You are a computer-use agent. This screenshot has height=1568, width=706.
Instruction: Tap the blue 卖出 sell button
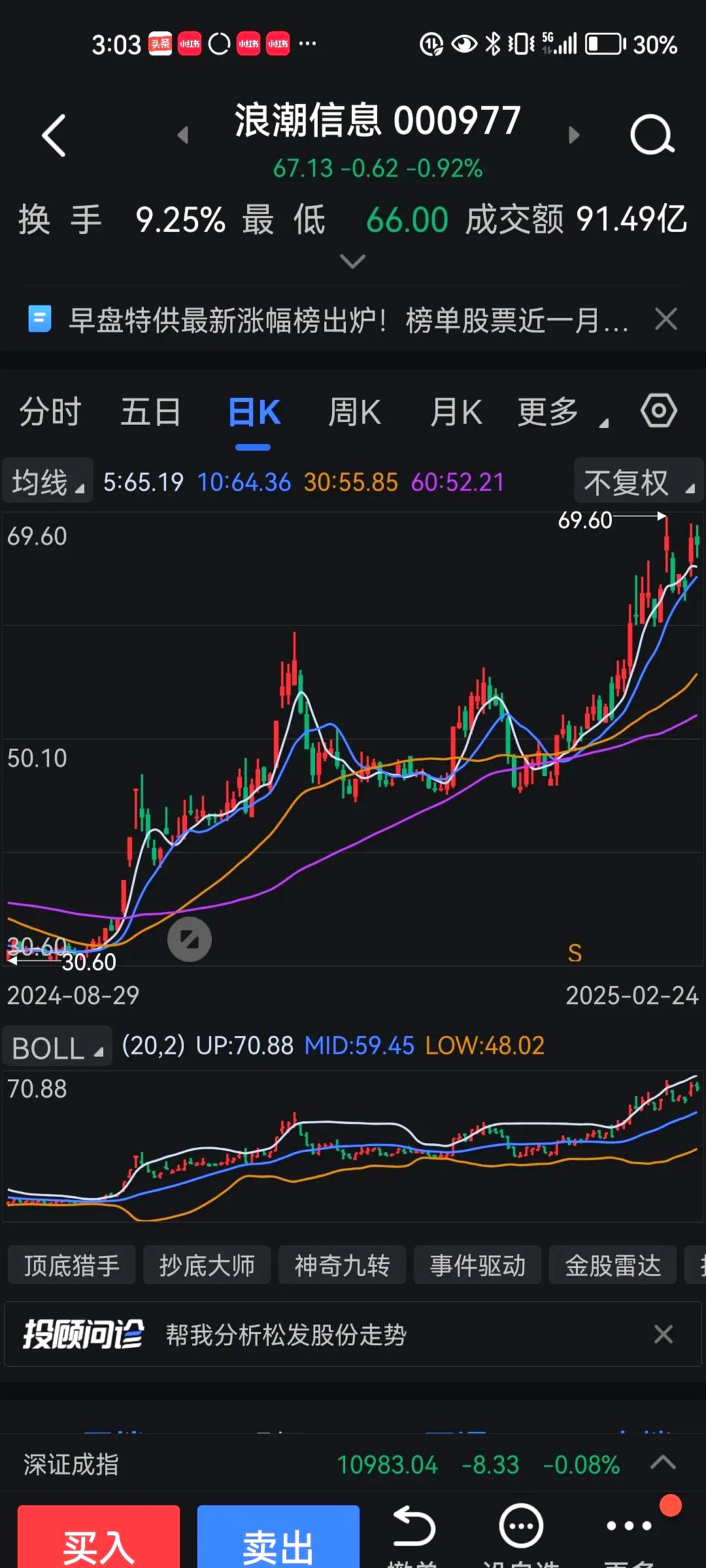point(278,1538)
